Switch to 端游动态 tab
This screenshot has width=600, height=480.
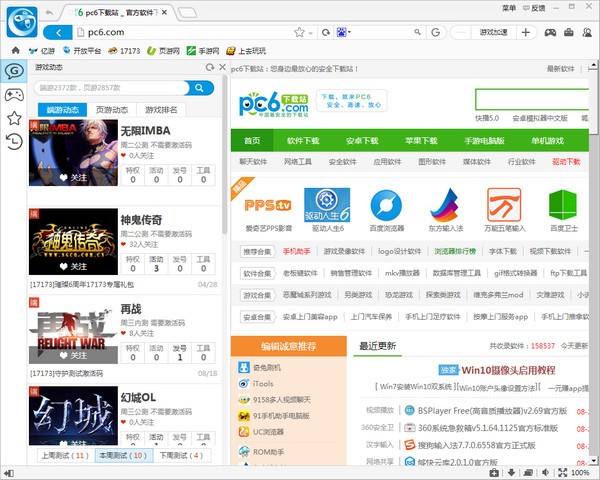[62, 110]
